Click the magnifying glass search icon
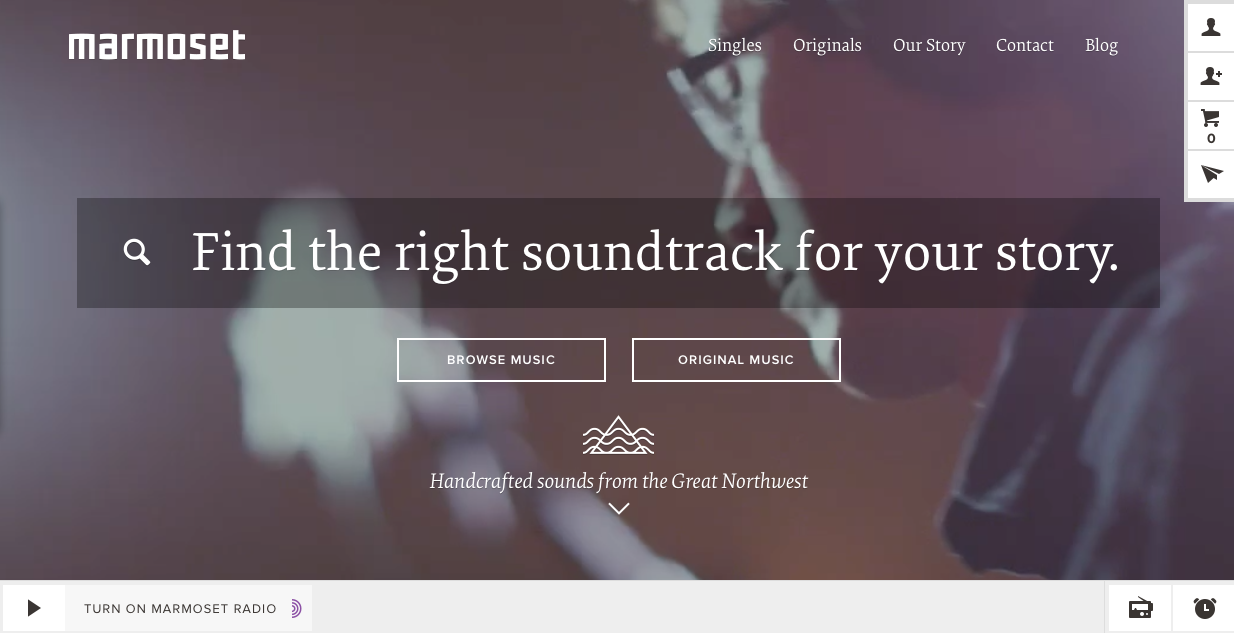Screen dimensions: 1234x633 137,252
